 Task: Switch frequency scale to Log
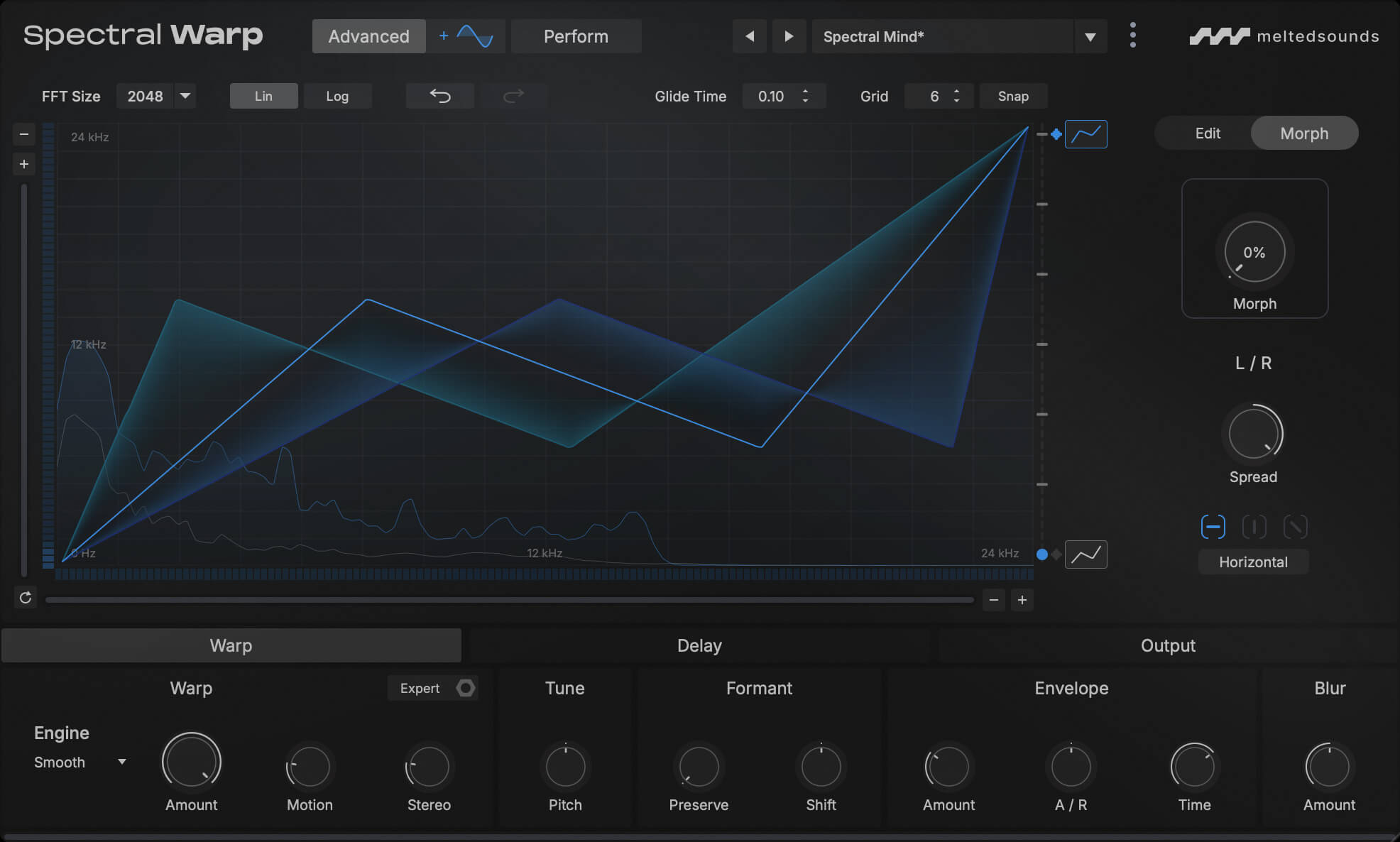(337, 96)
